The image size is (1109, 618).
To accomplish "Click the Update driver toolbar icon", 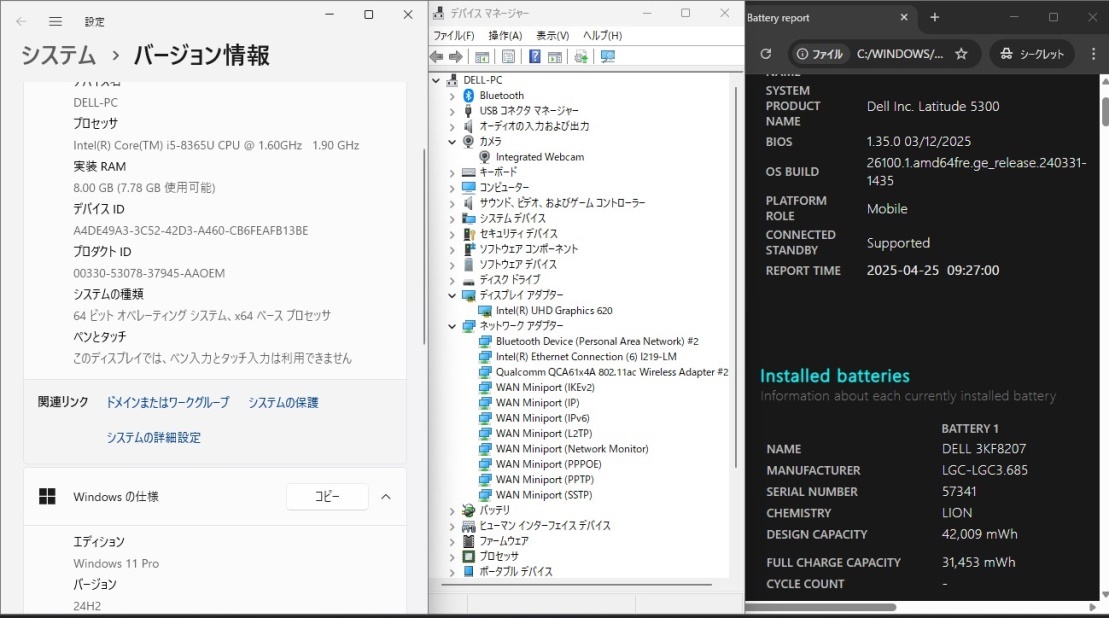I will (581, 57).
